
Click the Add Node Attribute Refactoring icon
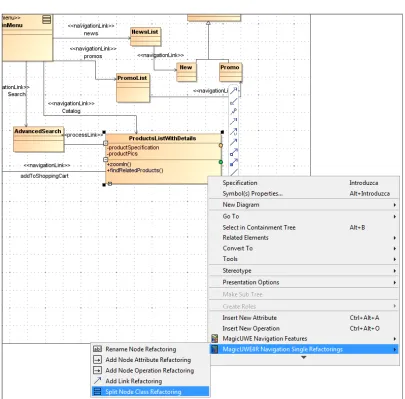(x=97, y=360)
